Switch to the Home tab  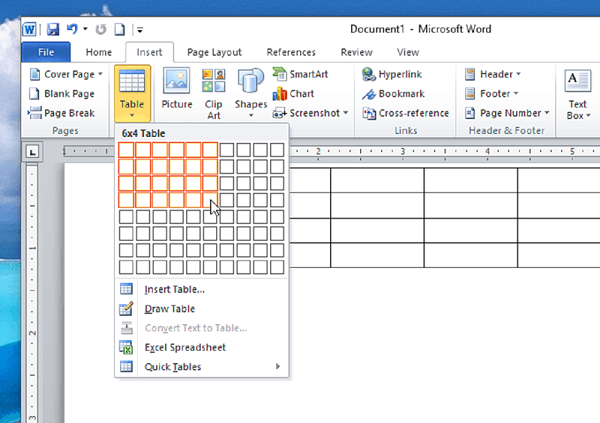click(99, 52)
